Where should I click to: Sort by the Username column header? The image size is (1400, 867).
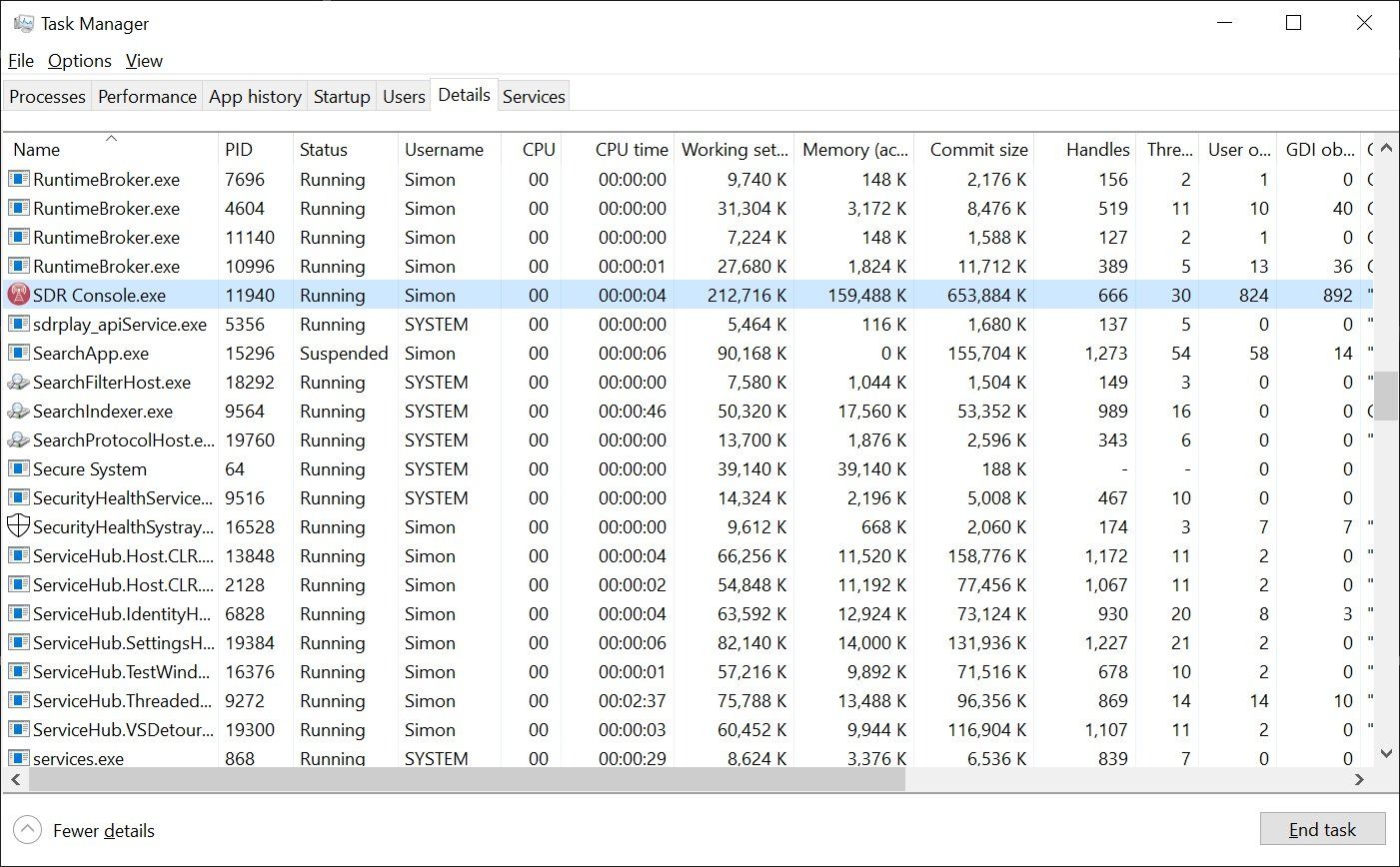[x=448, y=150]
